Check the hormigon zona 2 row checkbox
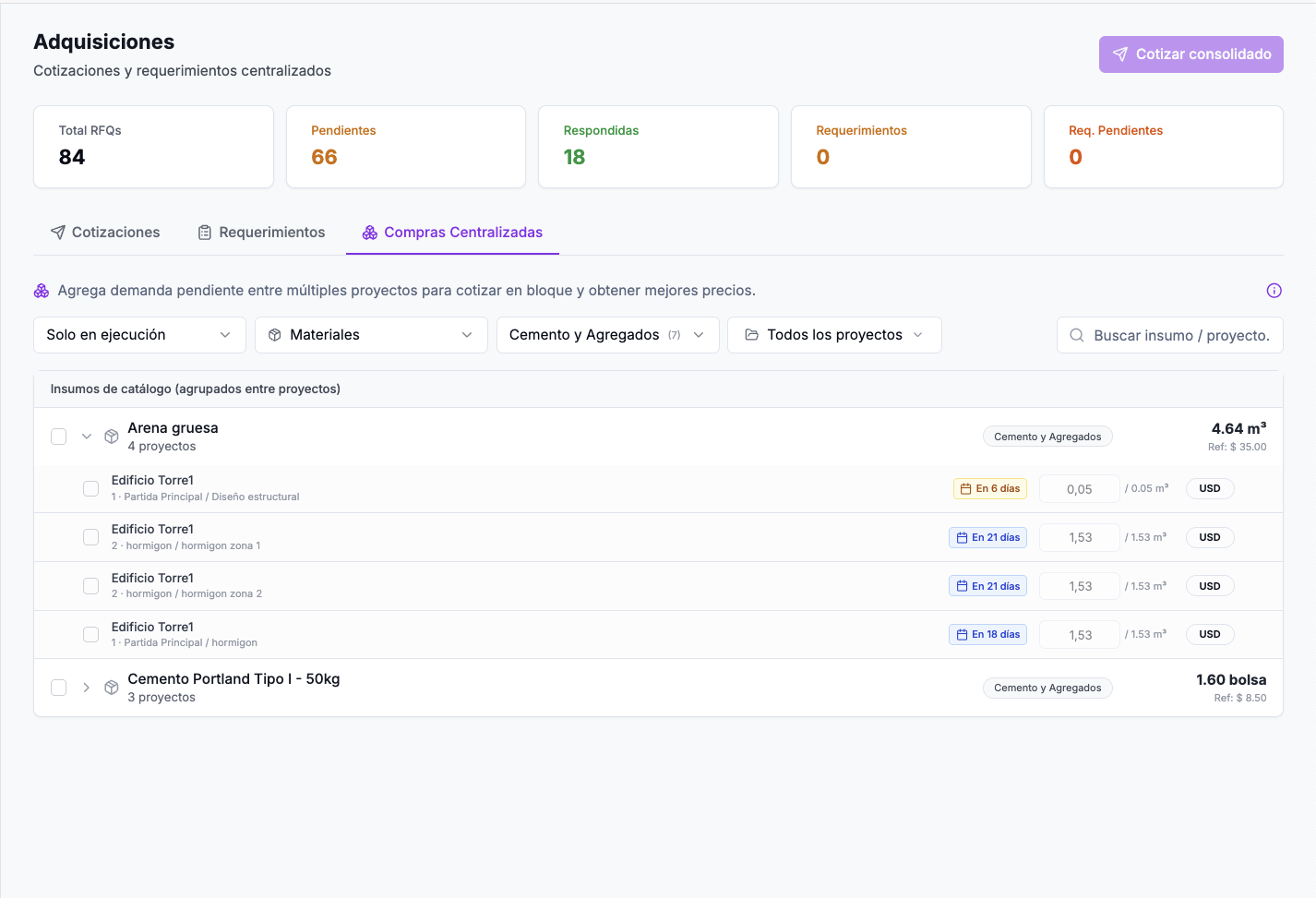This screenshot has width=1316, height=898. click(90, 586)
